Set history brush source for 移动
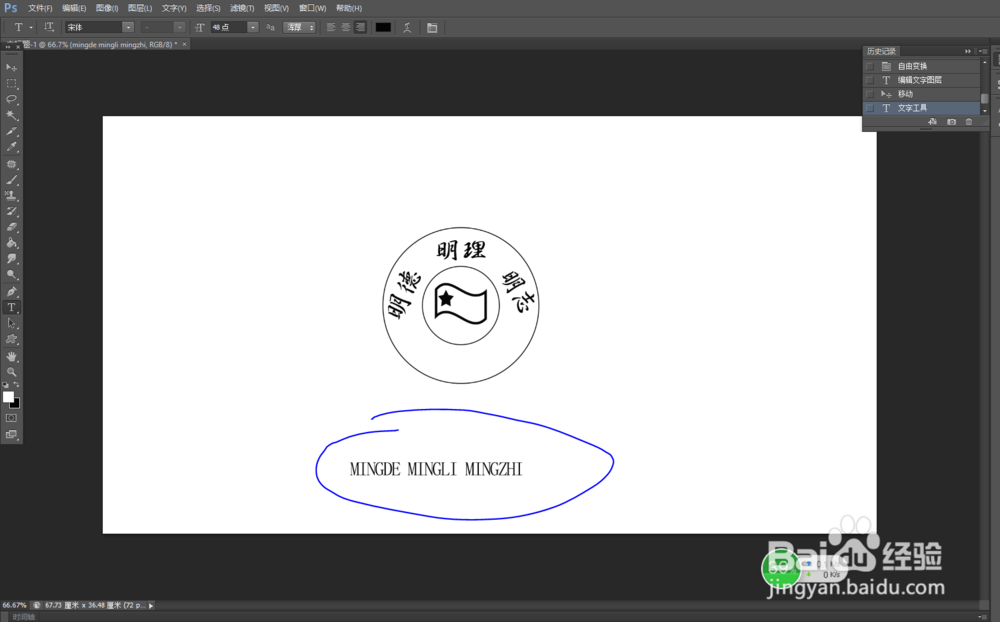Image resolution: width=1000 pixels, height=622 pixels. point(870,94)
